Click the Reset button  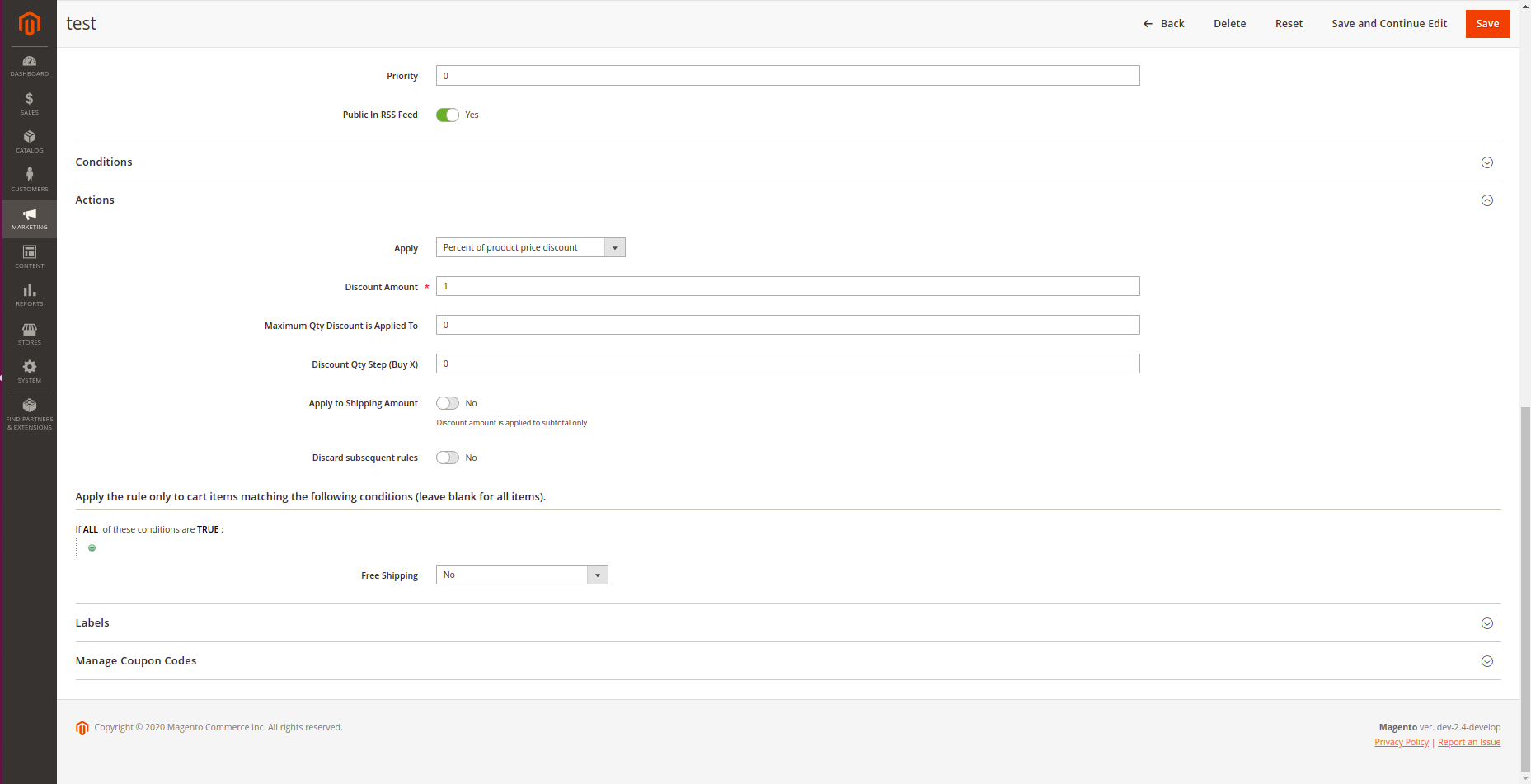tap(1289, 24)
